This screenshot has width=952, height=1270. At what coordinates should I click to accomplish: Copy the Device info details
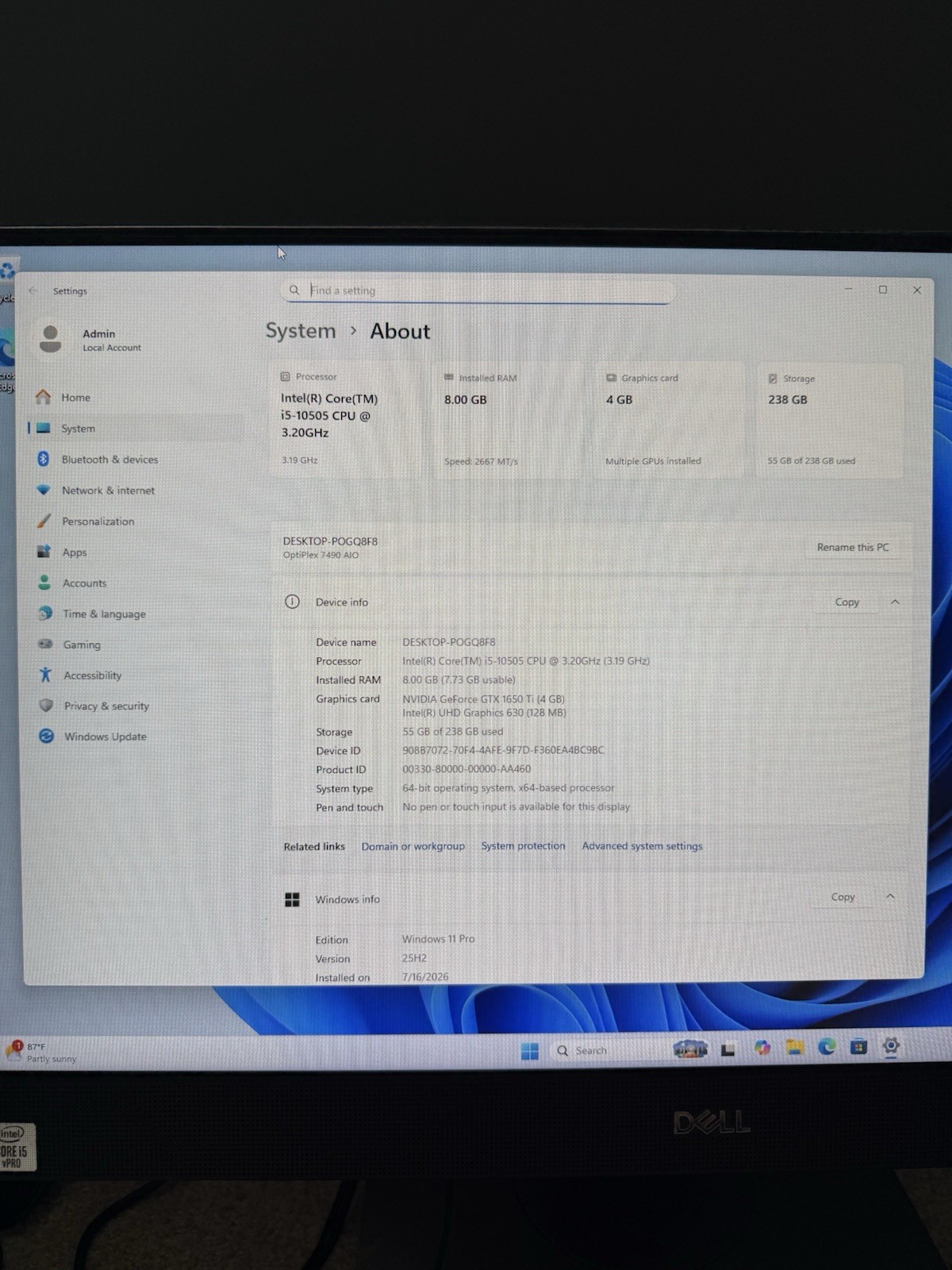pos(846,602)
